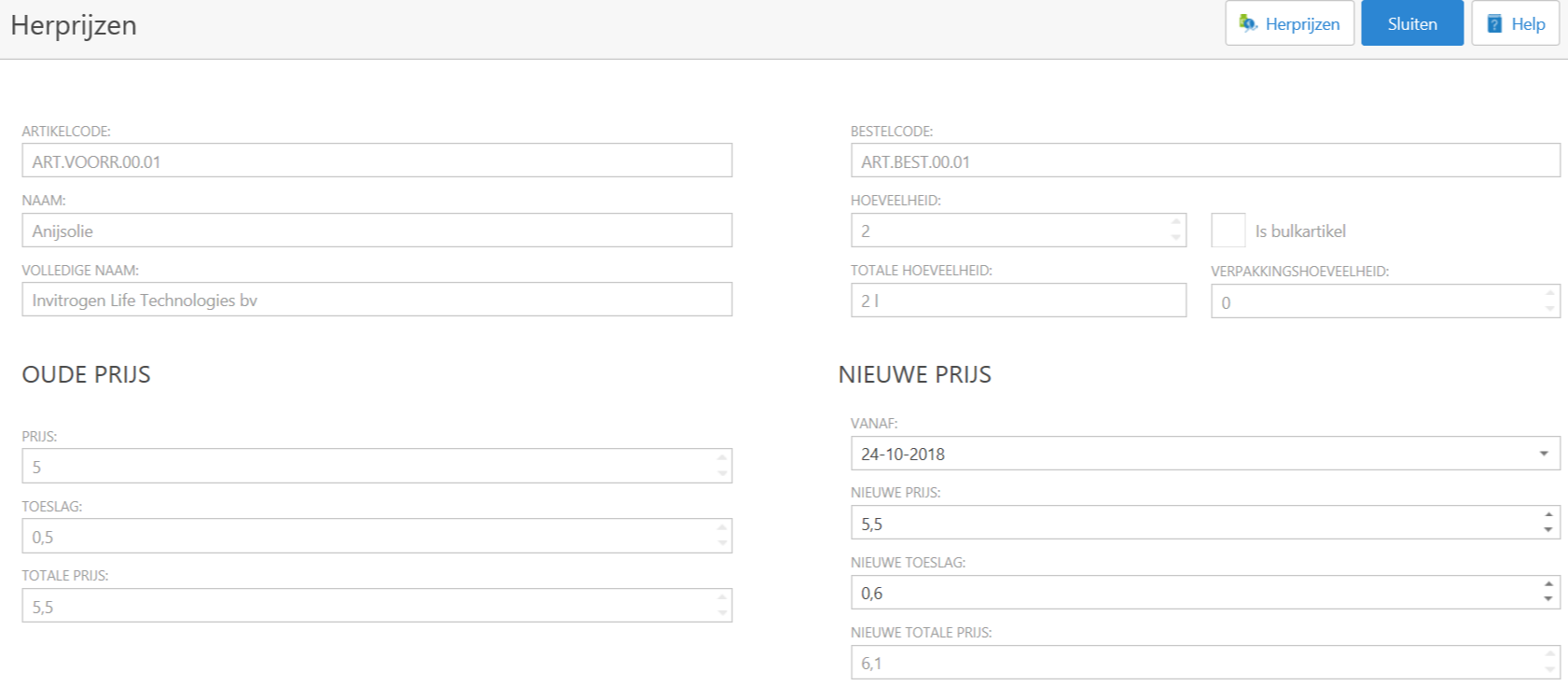Click the Volledige naam field
Screen dimensions: 1568x686
point(376,300)
